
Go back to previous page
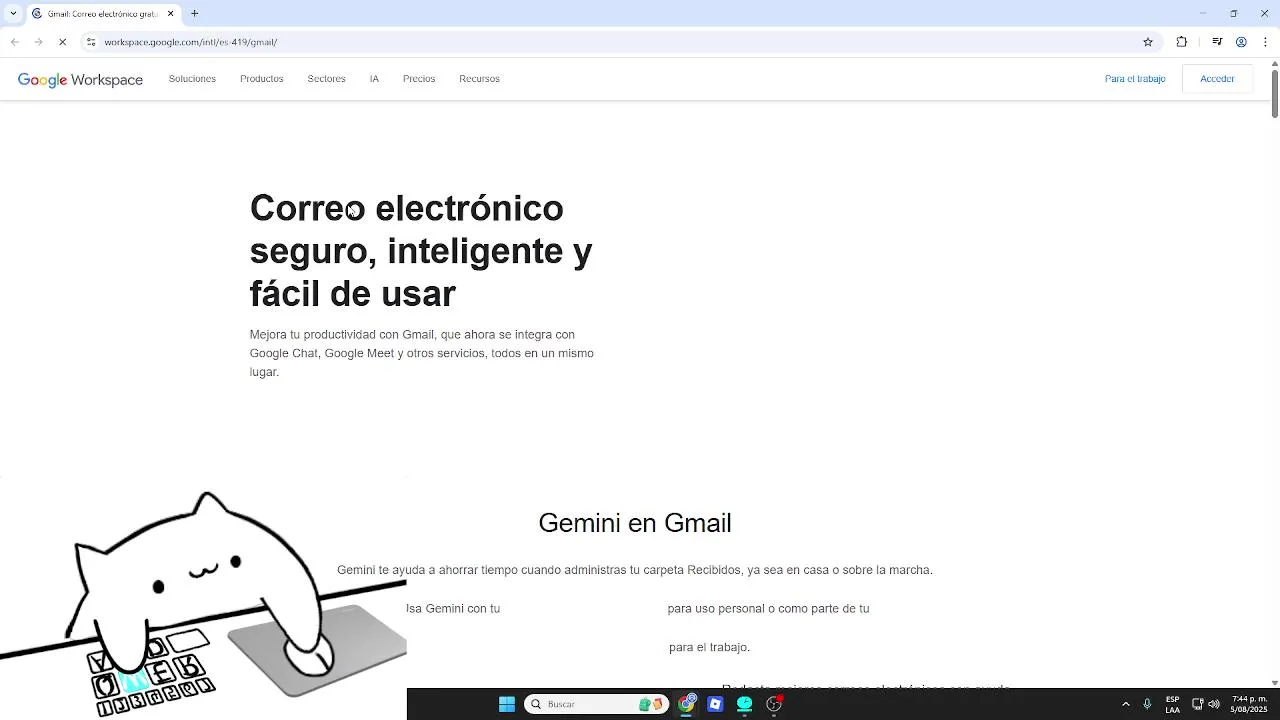tap(14, 42)
